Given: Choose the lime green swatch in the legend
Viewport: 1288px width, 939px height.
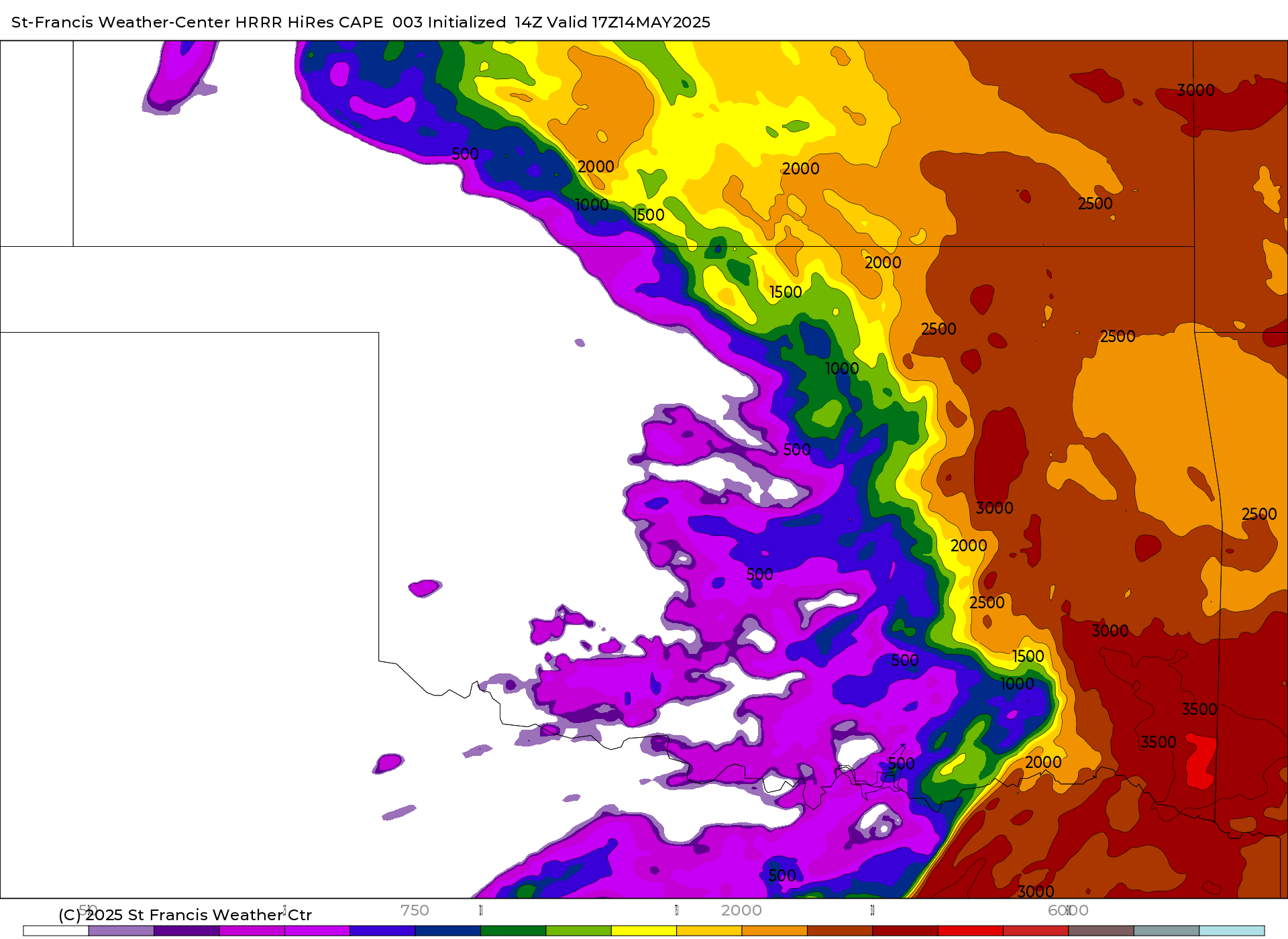Looking at the screenshot, I should (579, 930).
